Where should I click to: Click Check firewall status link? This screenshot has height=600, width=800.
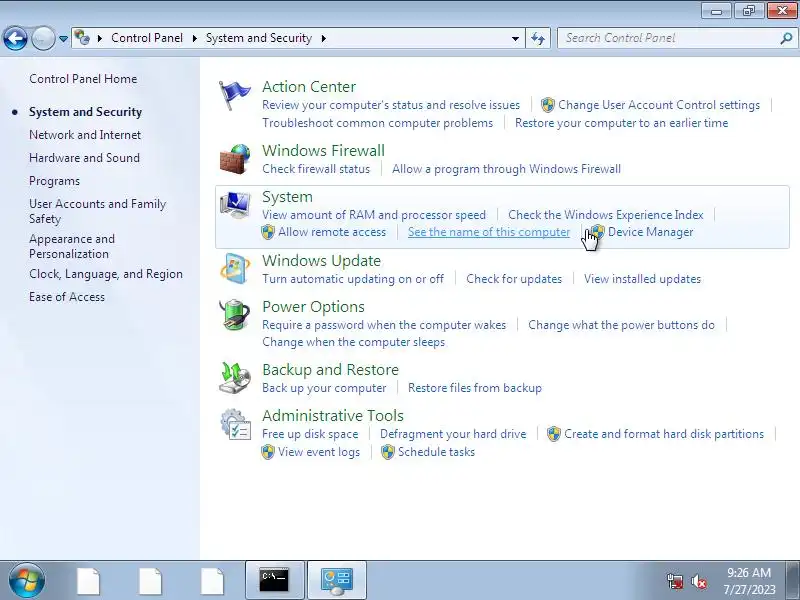tap(316, 169)
